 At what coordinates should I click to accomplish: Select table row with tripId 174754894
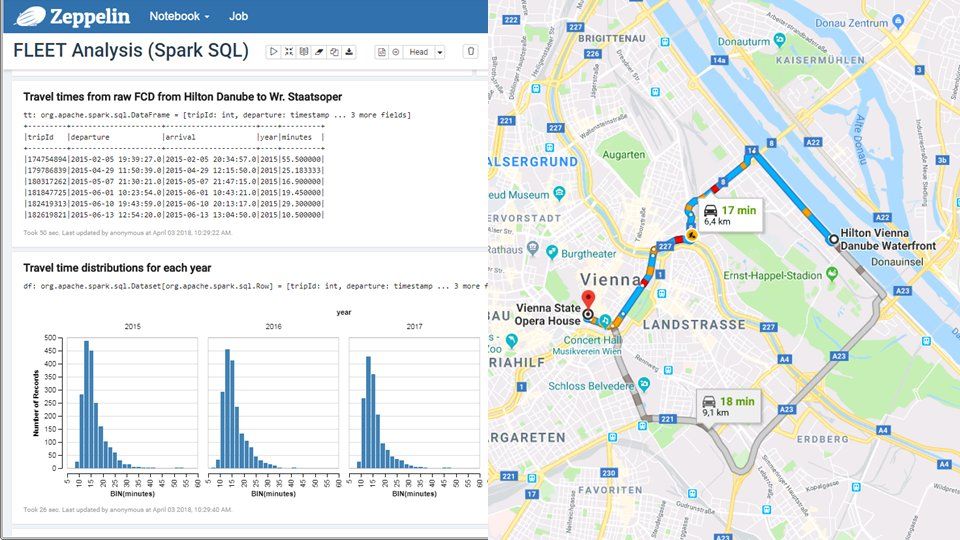174,159
